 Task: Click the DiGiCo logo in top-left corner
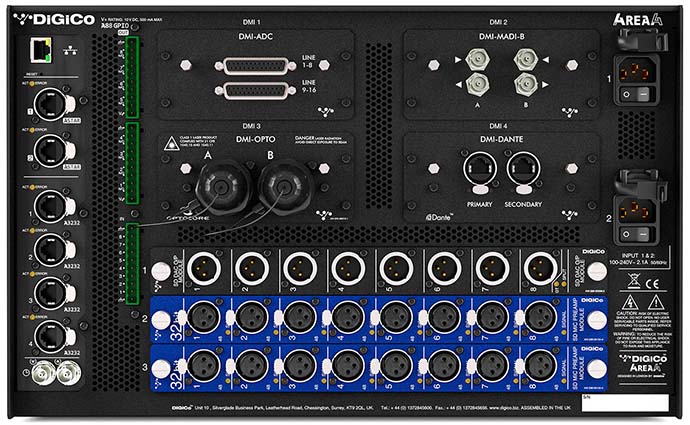(x=55, y=19)
